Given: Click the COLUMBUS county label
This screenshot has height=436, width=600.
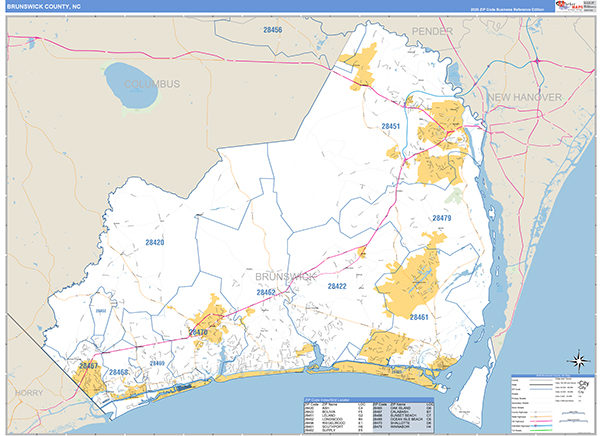Looking at the screenshot, I should 145,84.
